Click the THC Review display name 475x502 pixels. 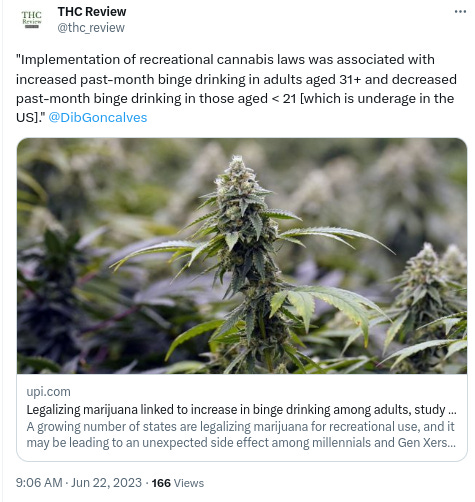(92, 12)
